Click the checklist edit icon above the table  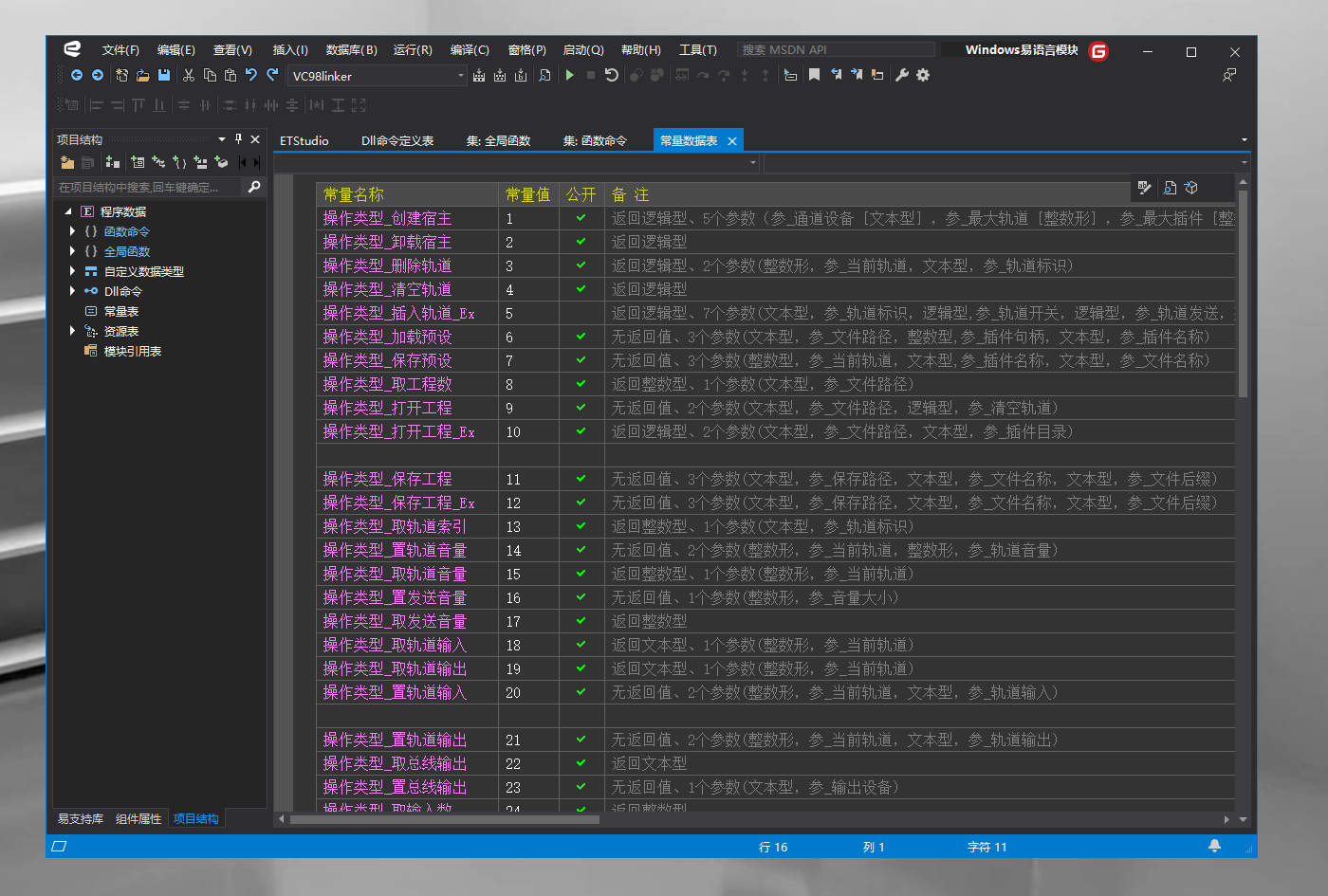point(1145,188)
